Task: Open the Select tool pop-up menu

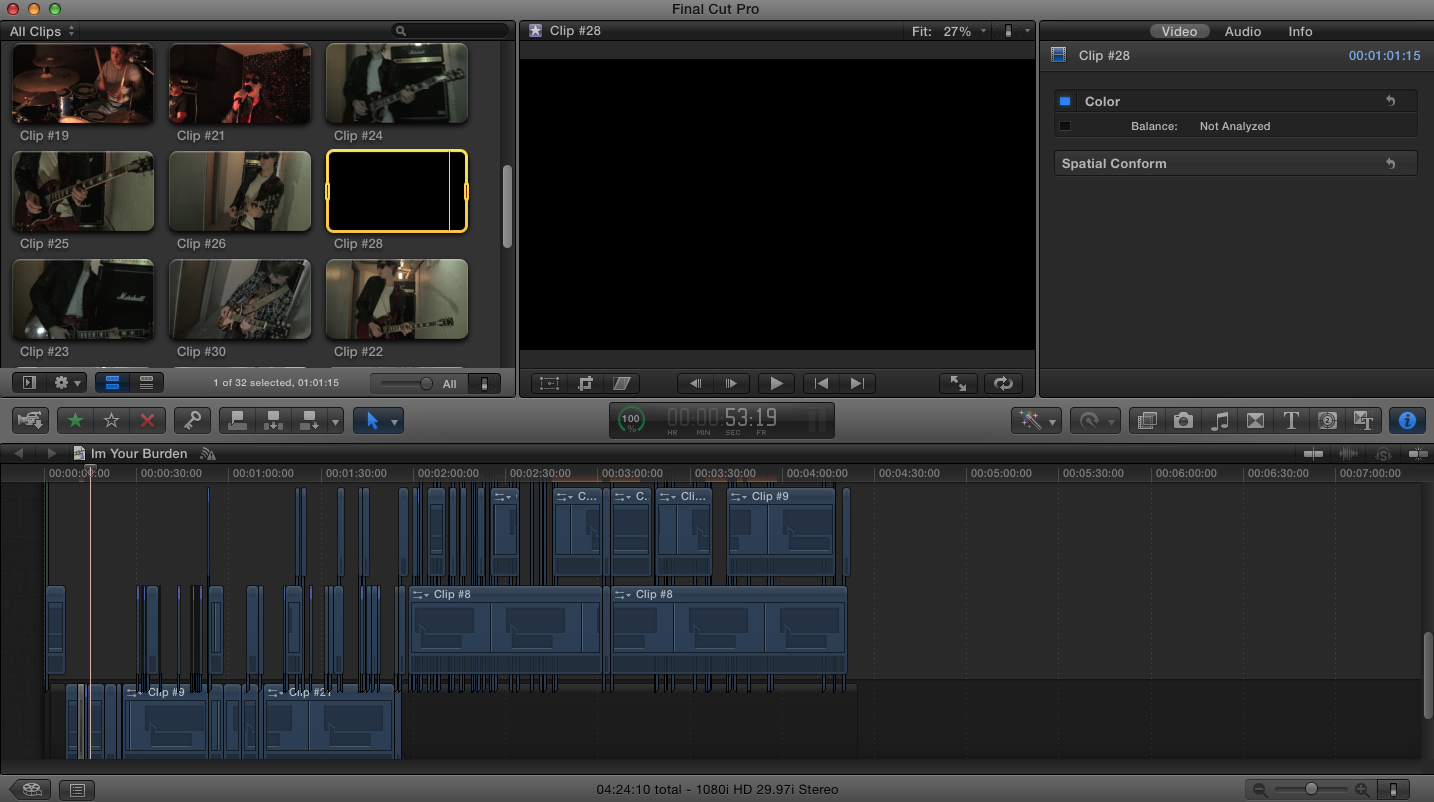Action: pyautogui.click(x=378, y=421)
